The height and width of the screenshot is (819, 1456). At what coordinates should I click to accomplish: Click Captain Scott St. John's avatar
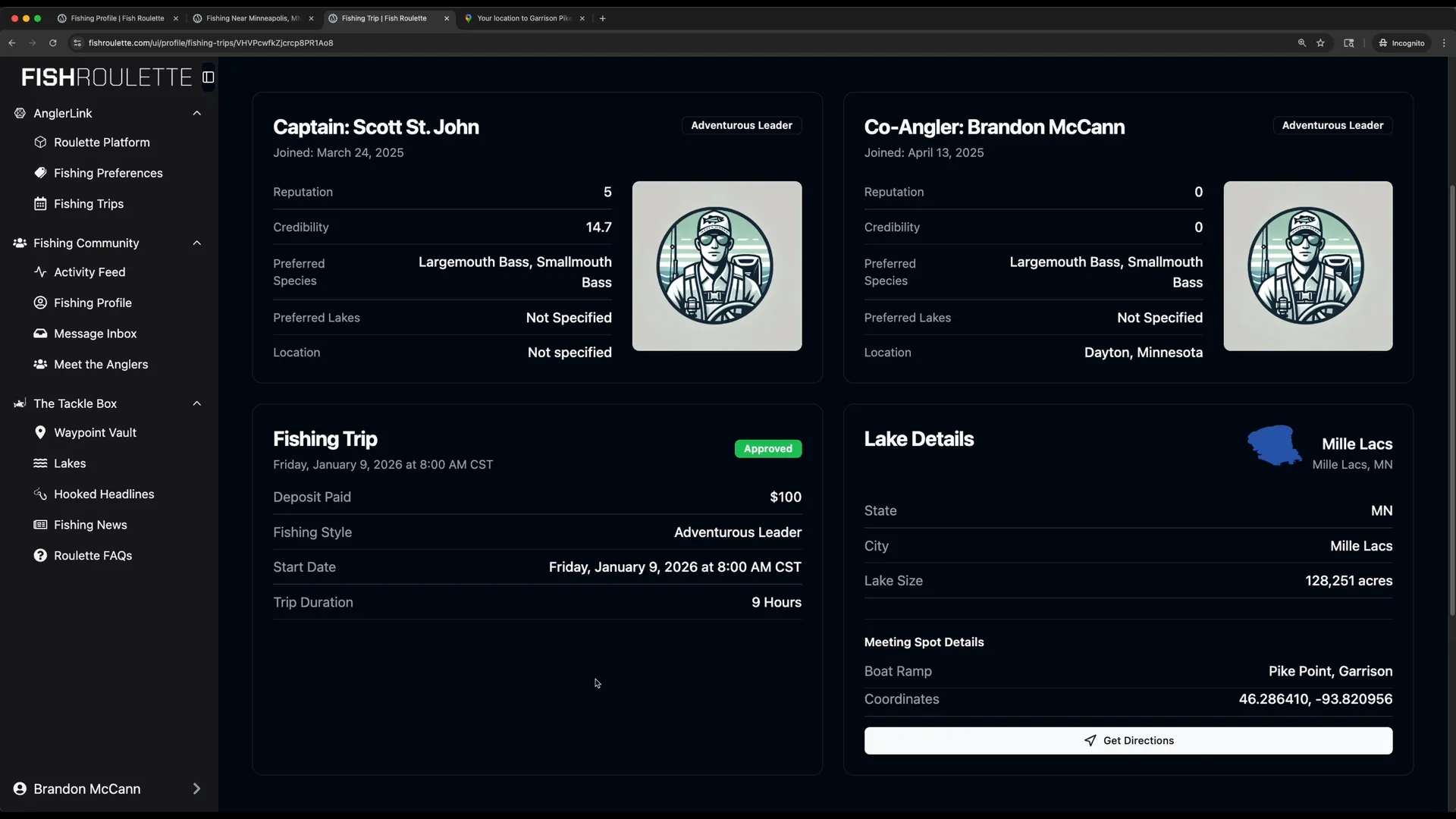point(717,266)
